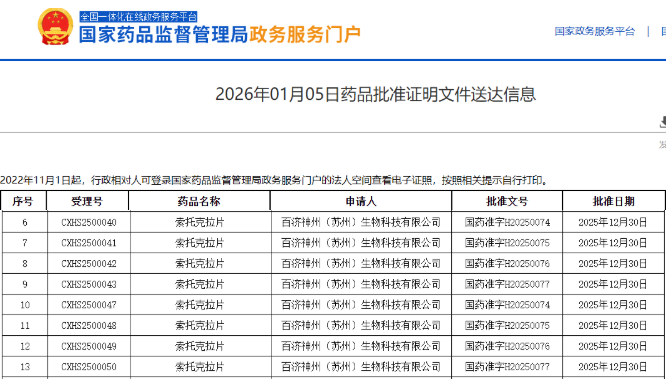
Task: Click the applicant cell in row 10
Action: click(x=361, y=305)
